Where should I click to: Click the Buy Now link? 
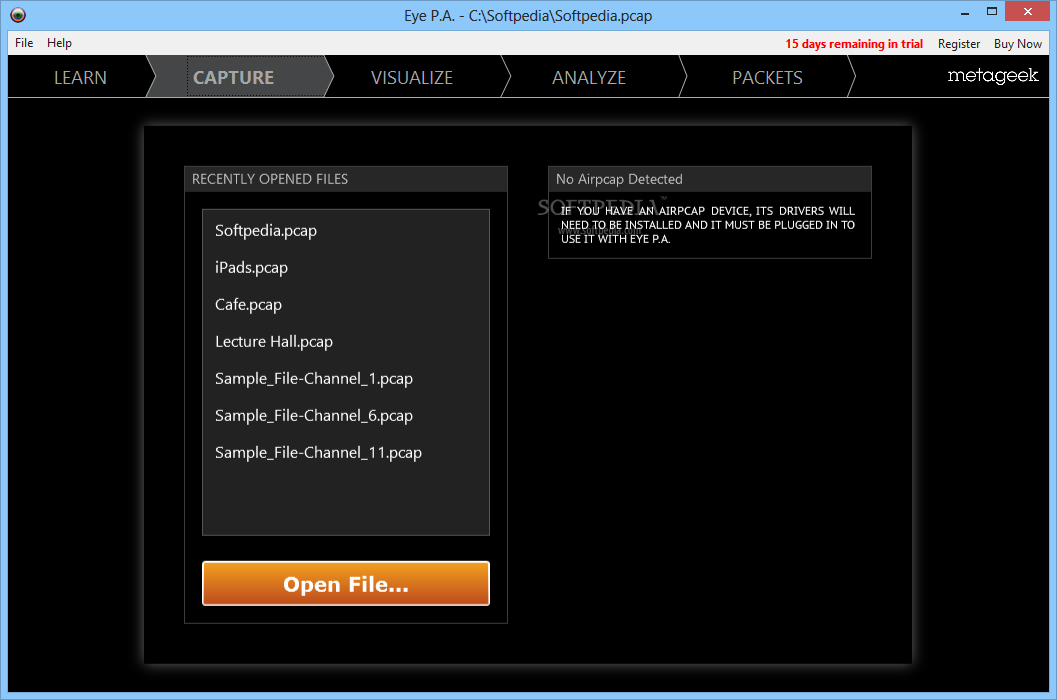pyautogui.click(x=1017, y=44)
